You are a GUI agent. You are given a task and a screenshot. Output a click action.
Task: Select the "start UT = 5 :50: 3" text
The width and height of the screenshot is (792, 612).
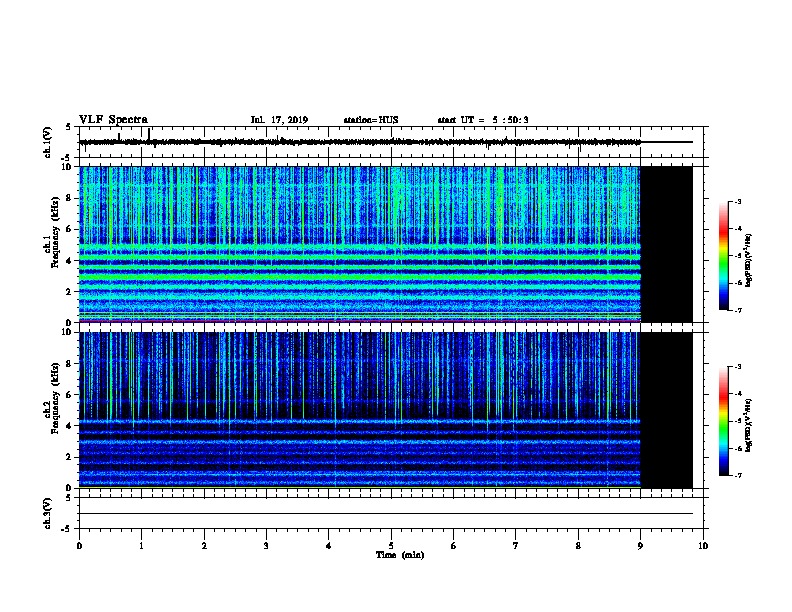point(483,120)
